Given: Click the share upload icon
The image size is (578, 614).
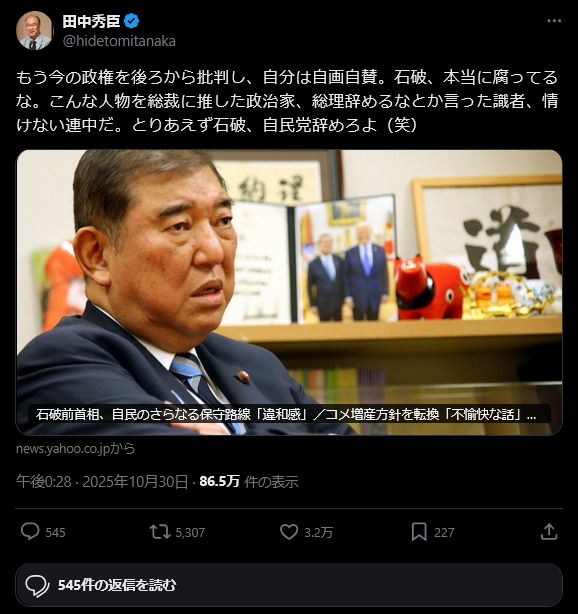Looking at the screenshot, I should [x=549, y=532].
